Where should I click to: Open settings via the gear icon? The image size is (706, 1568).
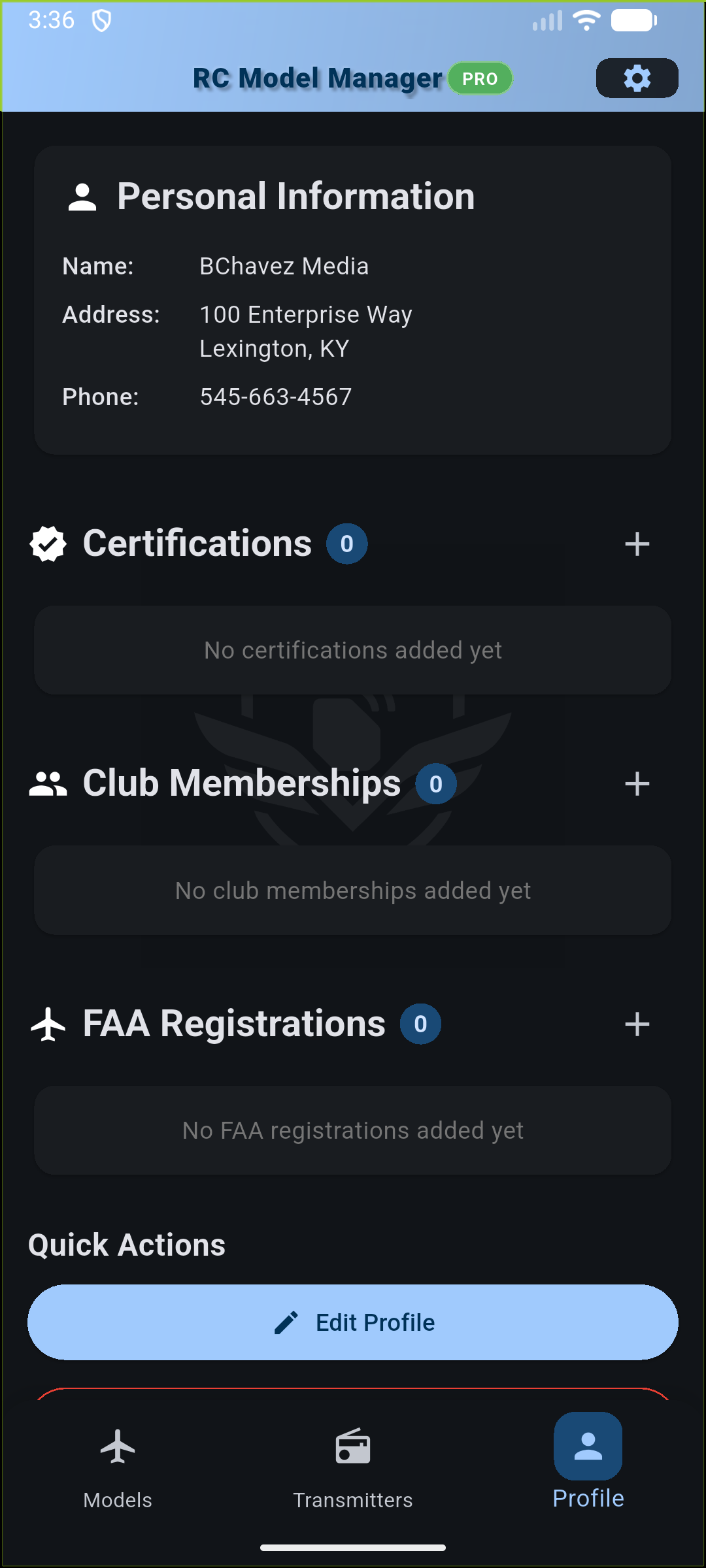click(637, 78)
